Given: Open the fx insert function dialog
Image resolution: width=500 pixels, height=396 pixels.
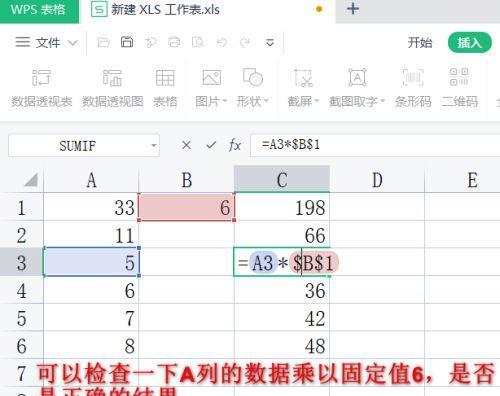Looking at the screenshot, I should click(x=235, y=145).
